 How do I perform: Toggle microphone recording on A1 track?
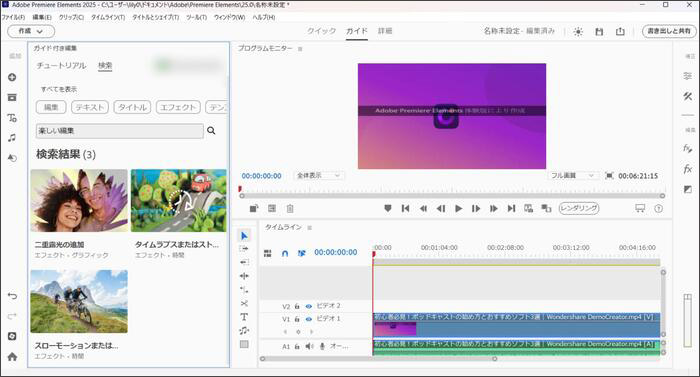click(322, 347)
